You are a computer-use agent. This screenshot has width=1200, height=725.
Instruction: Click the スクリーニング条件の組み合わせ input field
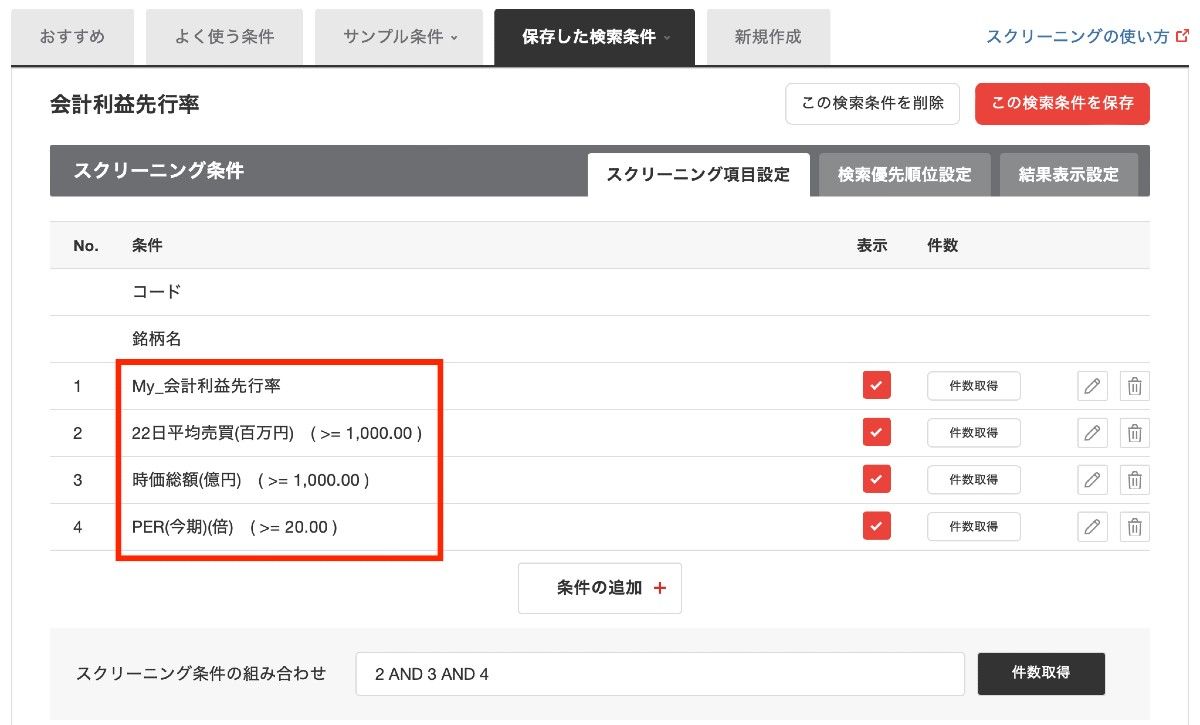point(659,674)
